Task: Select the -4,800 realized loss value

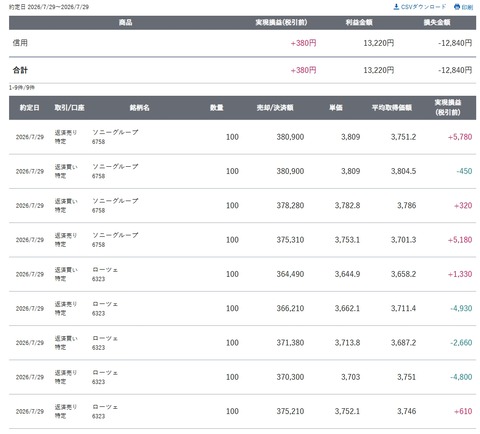Action: tap(461, 377)
